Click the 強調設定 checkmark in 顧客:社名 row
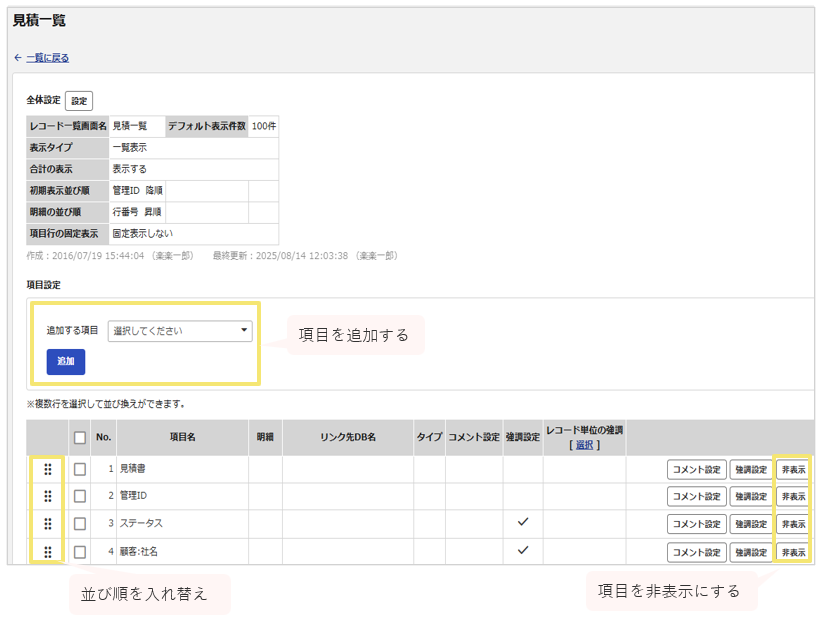831x621 pixels. (523, 550)
